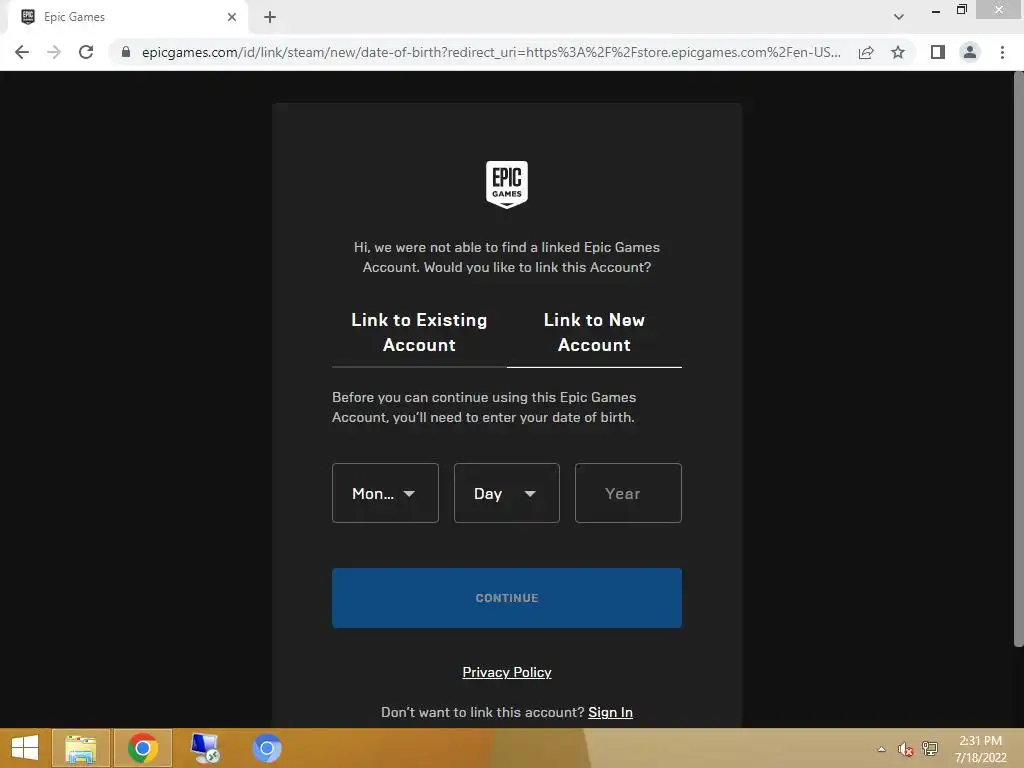Click the CONTINUE button
Image resolution: width=1024 pixels, height=768 pixels.
tap(507, 598)
